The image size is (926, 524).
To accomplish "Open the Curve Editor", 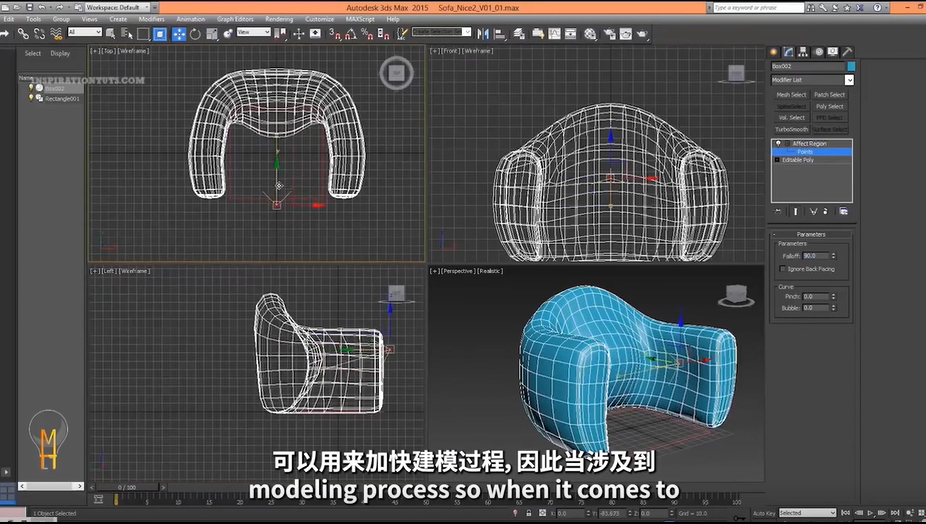I will (x=555, y=34).
